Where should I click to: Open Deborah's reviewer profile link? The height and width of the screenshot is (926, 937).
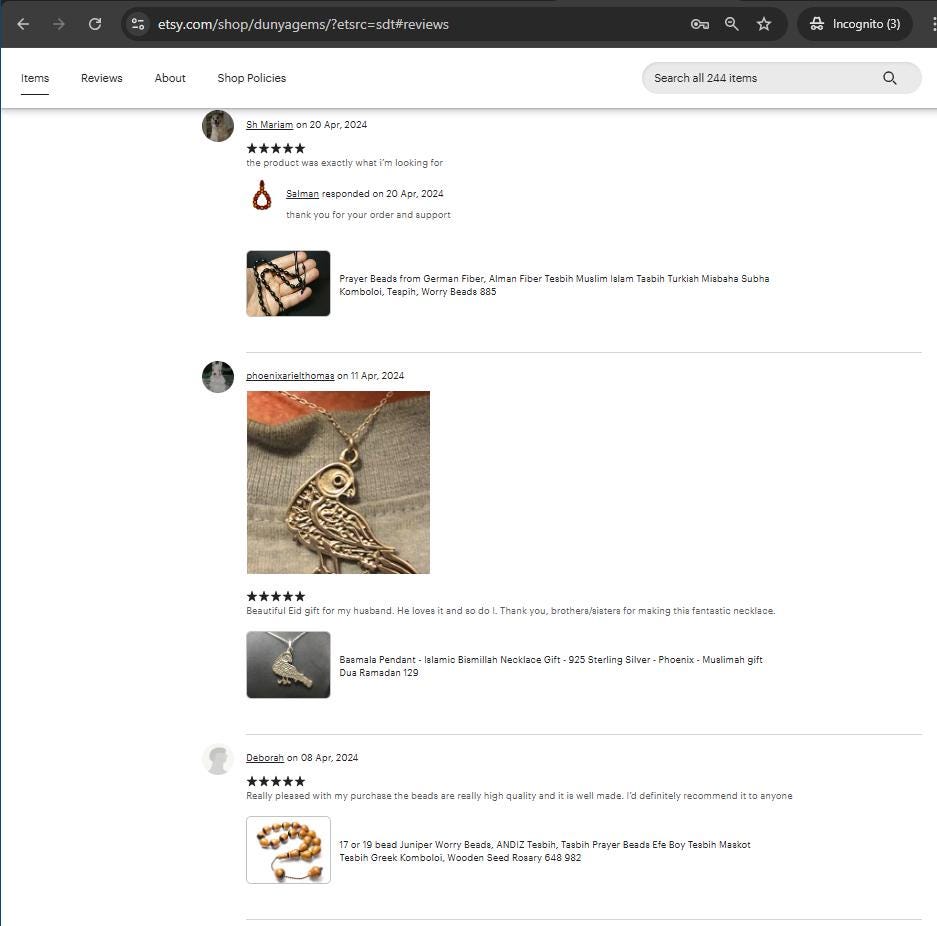click(265, 758)
